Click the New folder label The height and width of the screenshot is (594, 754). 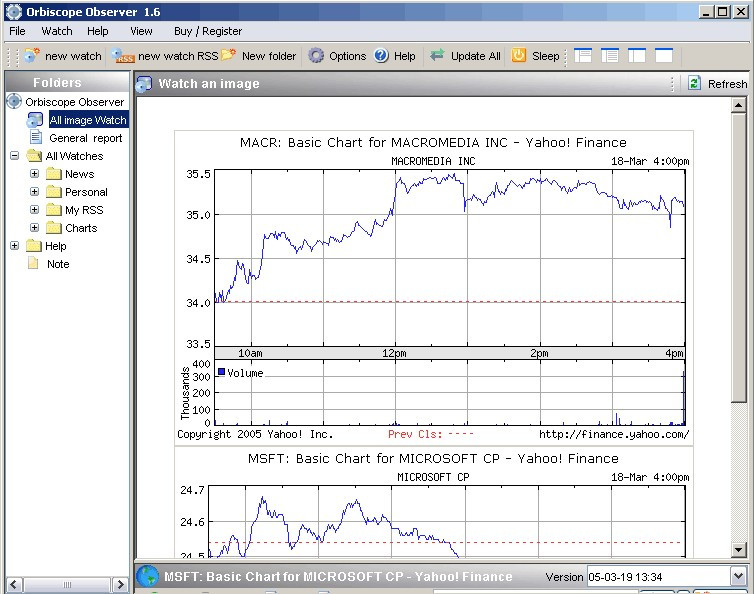coord(269,56)
